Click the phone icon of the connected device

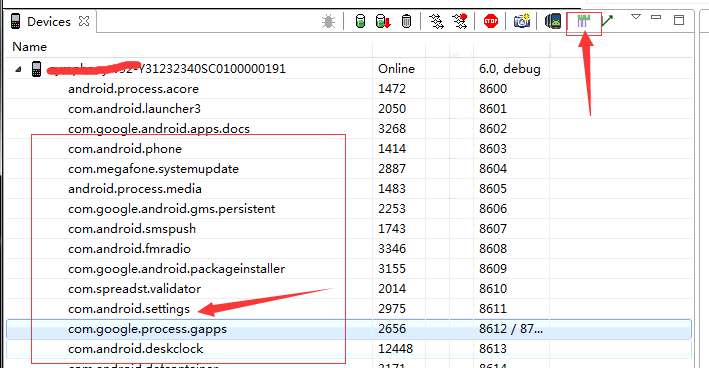[37, 69]
